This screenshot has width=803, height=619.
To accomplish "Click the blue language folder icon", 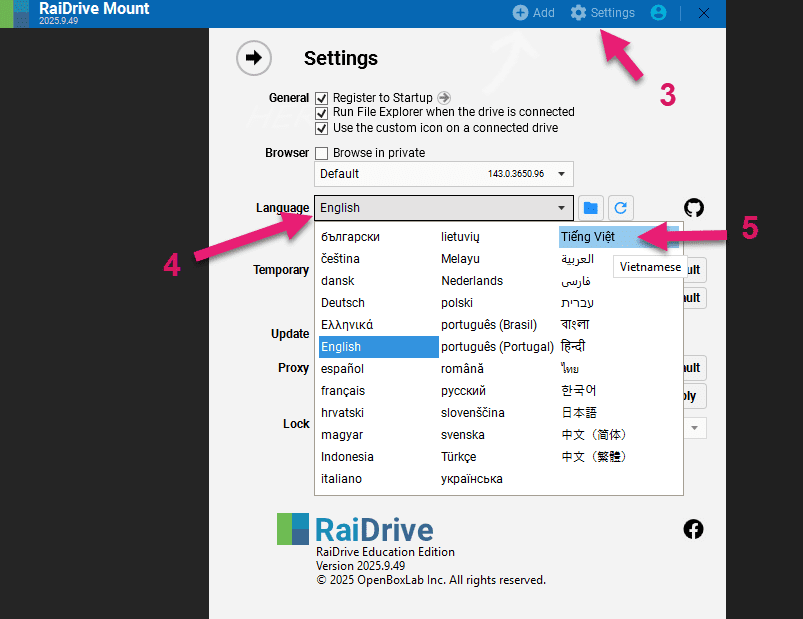I will coord(591,208).
